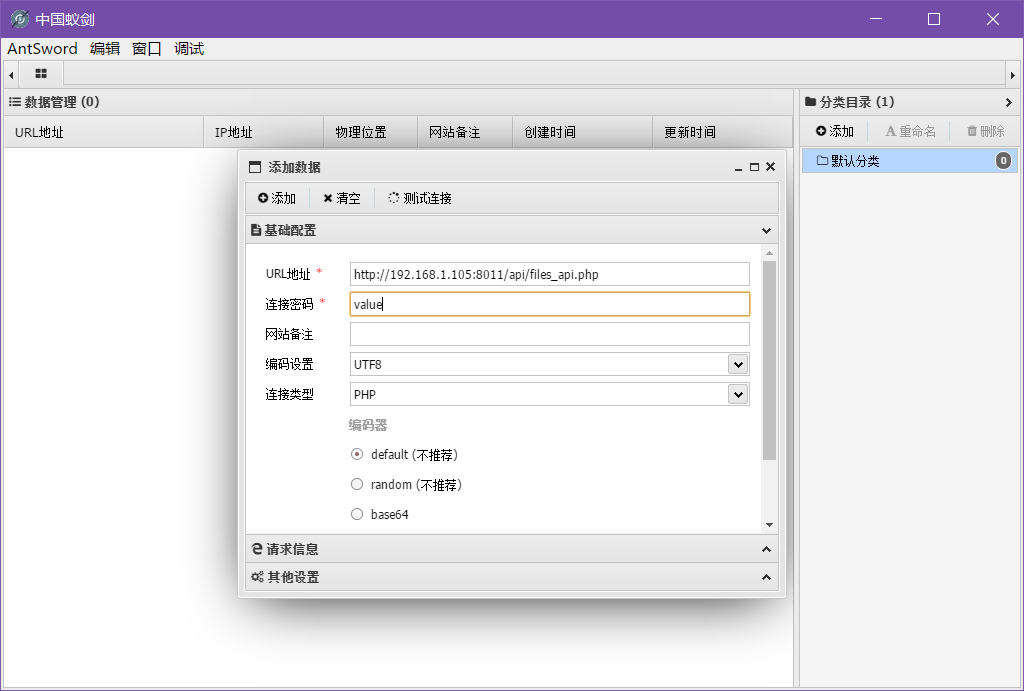
Task: Expand the 请求信息 section
Action: click(512, 549)
